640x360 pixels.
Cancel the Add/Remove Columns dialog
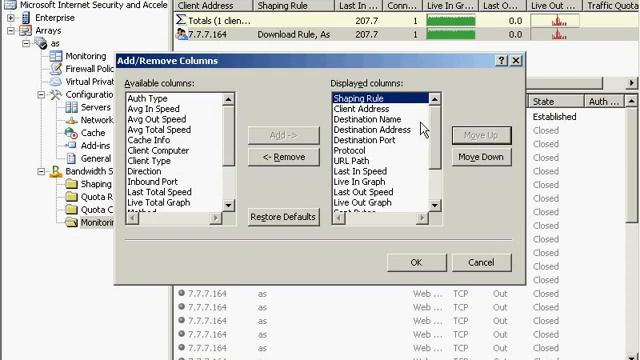point(481,262)
